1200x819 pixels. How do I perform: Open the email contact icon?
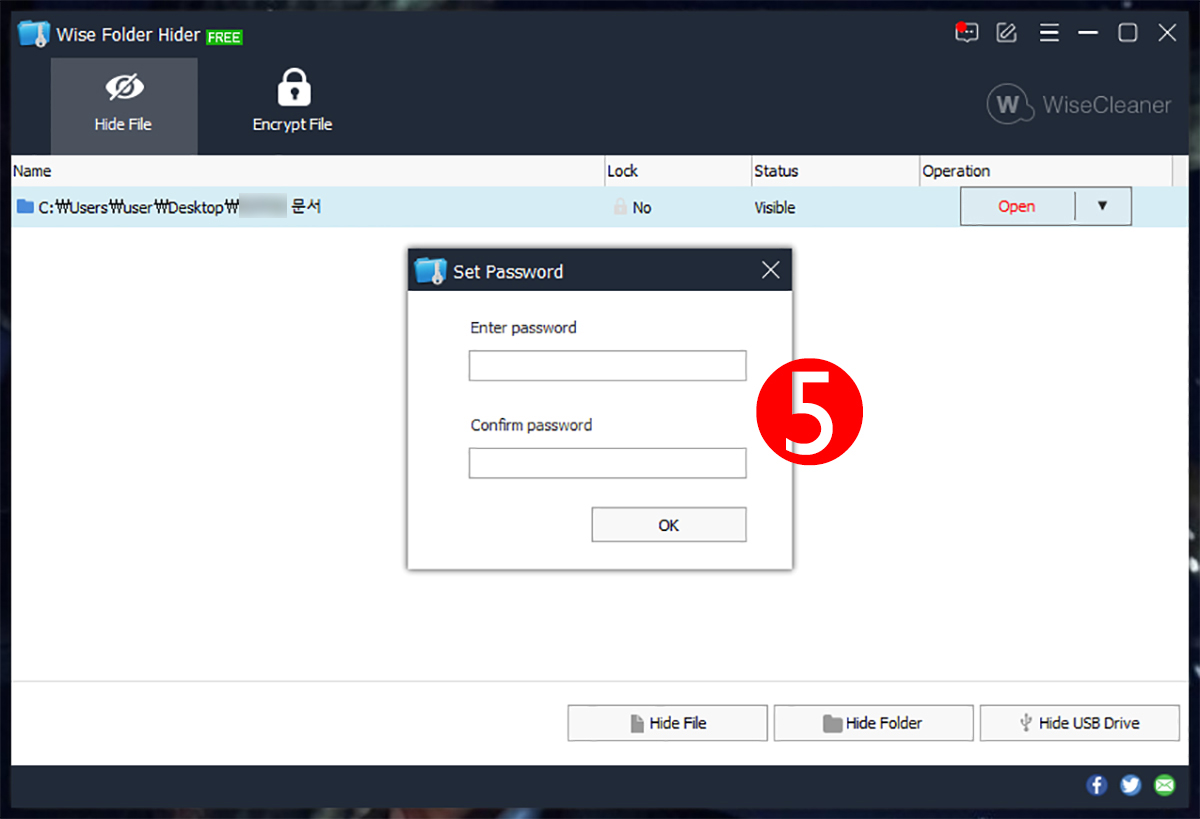1165,785
